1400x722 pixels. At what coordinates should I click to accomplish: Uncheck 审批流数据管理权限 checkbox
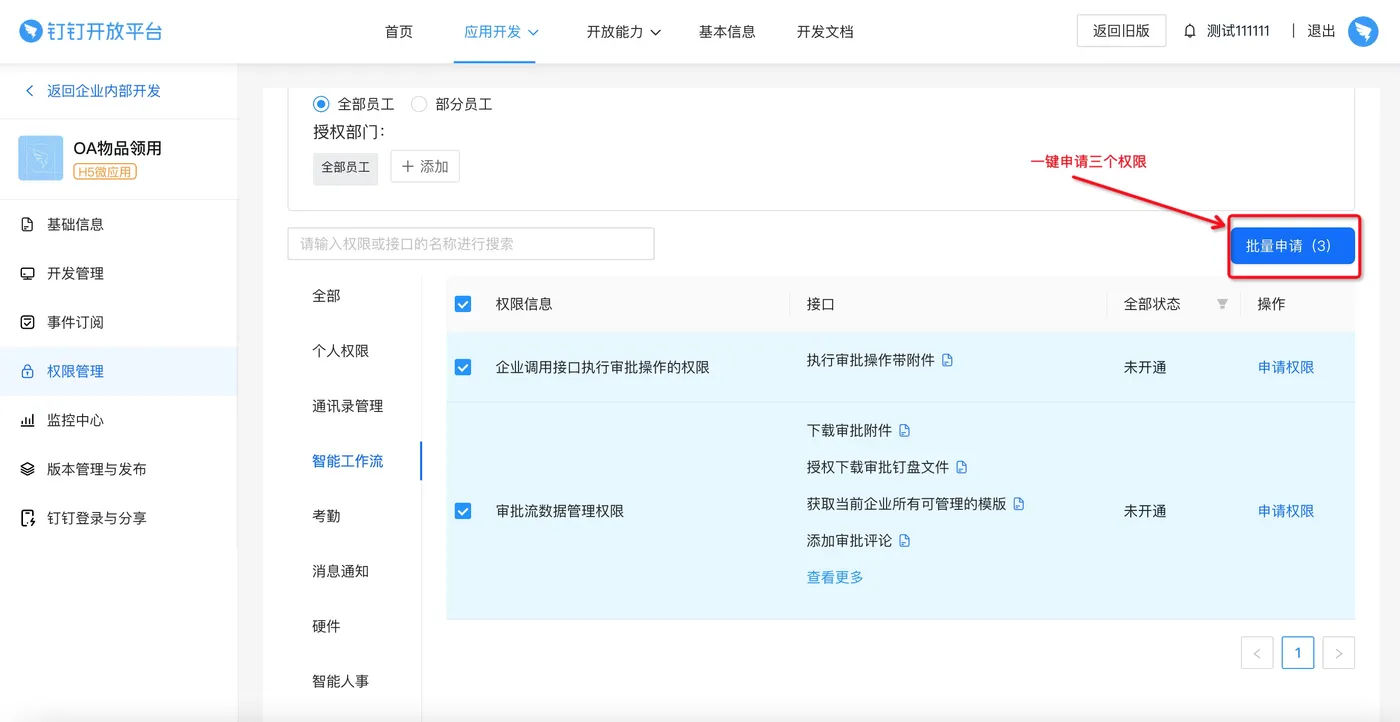click(463, 511)
